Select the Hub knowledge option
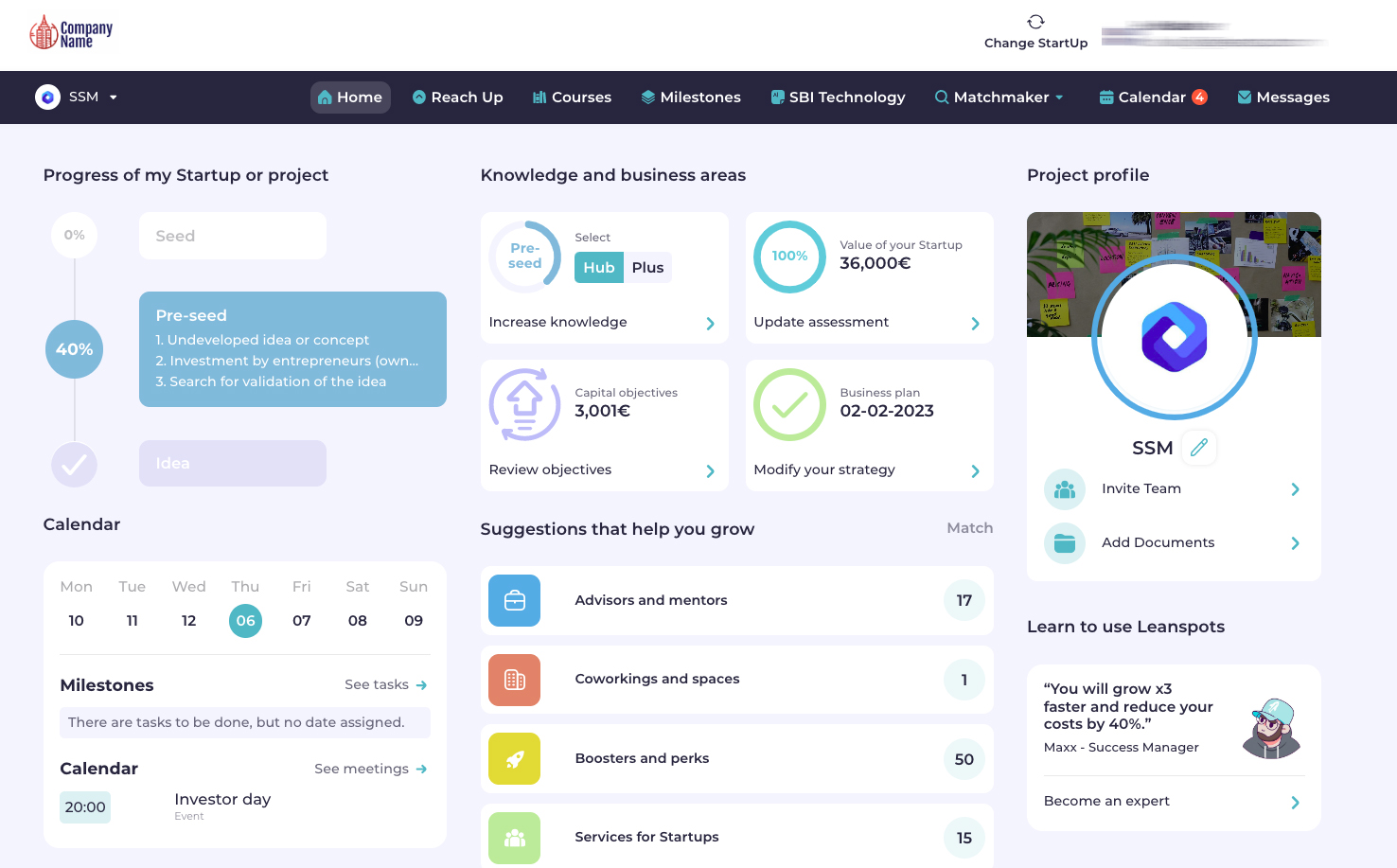This screenshot has height=868, width=1397. point(598,267)
